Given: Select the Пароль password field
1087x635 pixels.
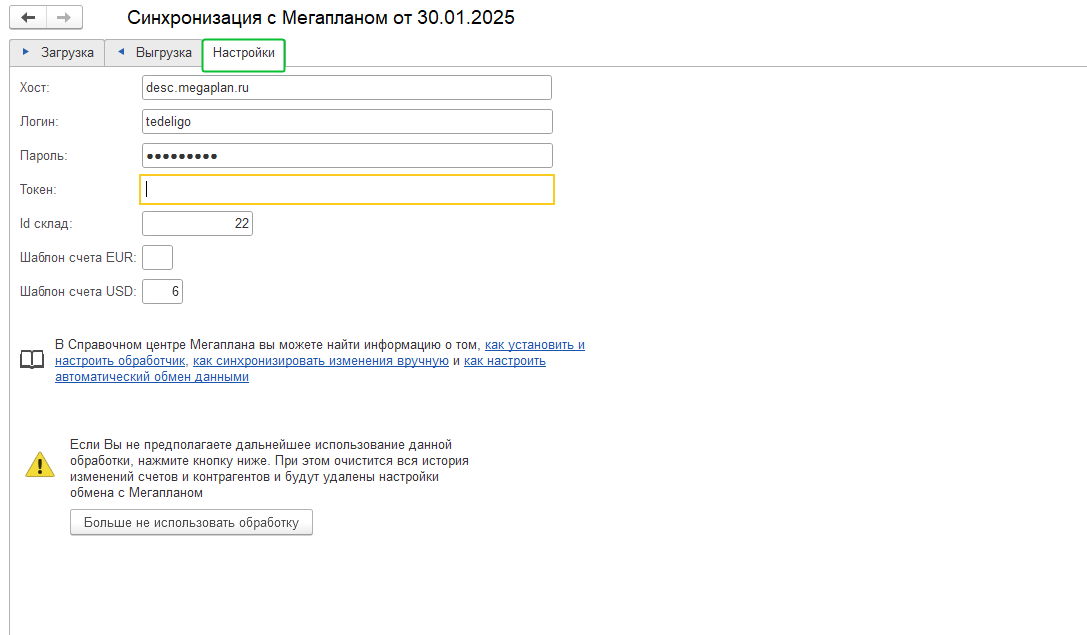Looking at the screenshot, I should (347, 156).
